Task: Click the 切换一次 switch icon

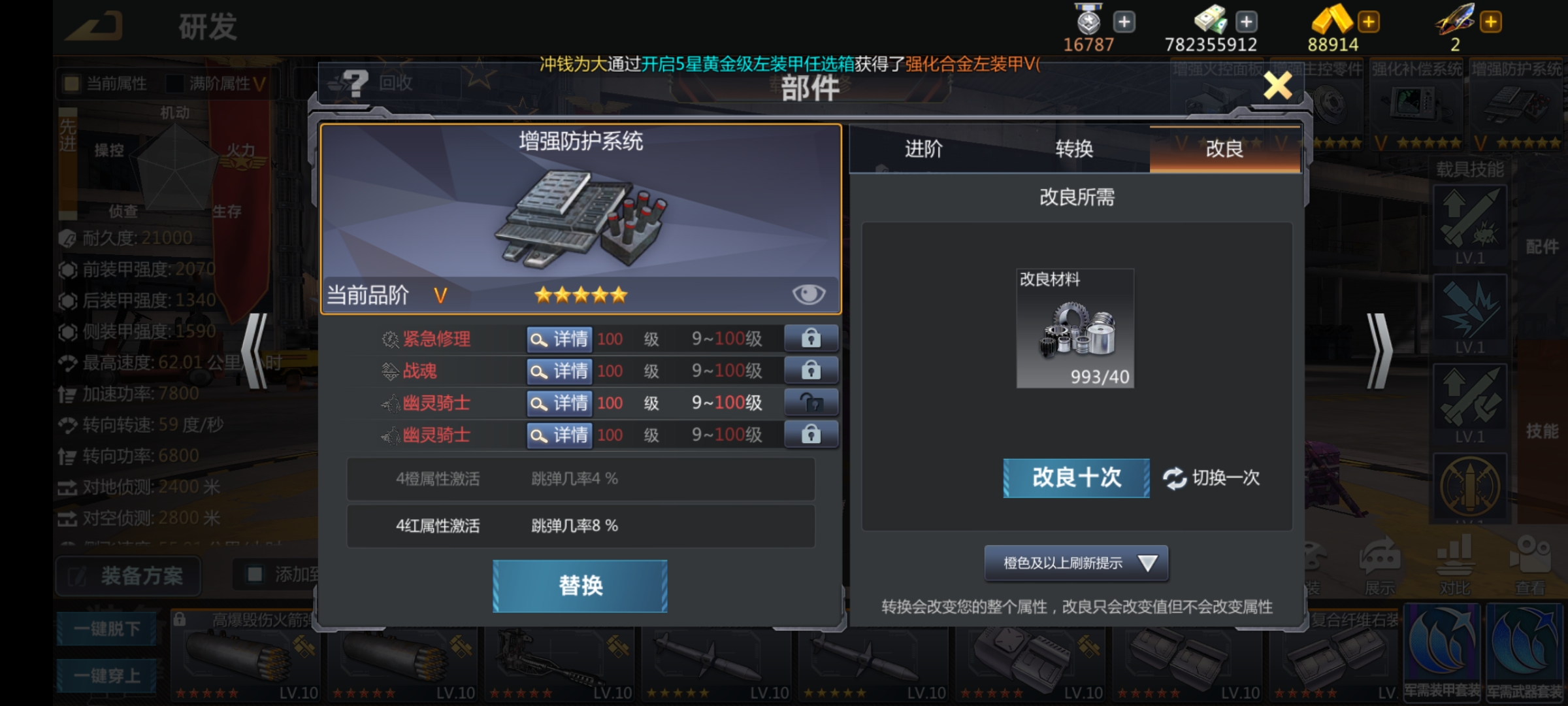Action: click(x=1174, y=479)
